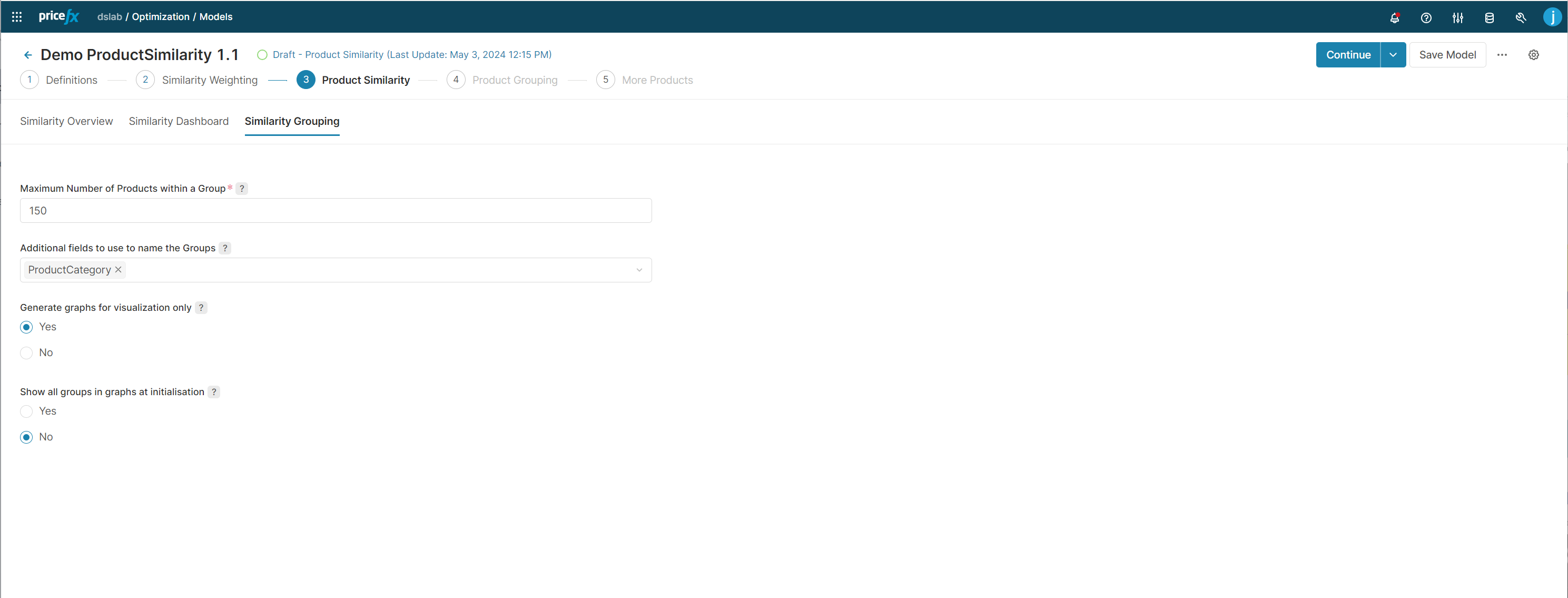
Task: Open the database icon in top bar
Action: click(1489, 18)
